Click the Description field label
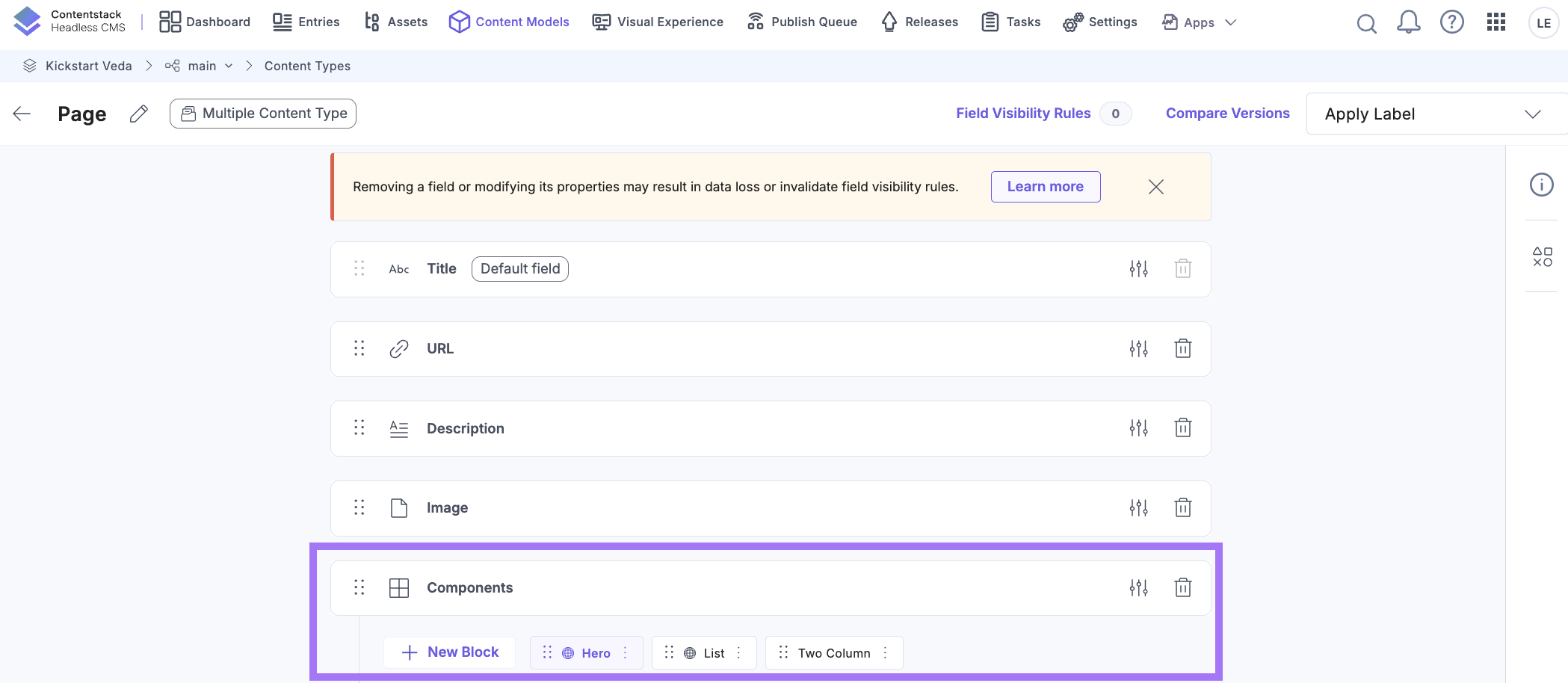 466,428
